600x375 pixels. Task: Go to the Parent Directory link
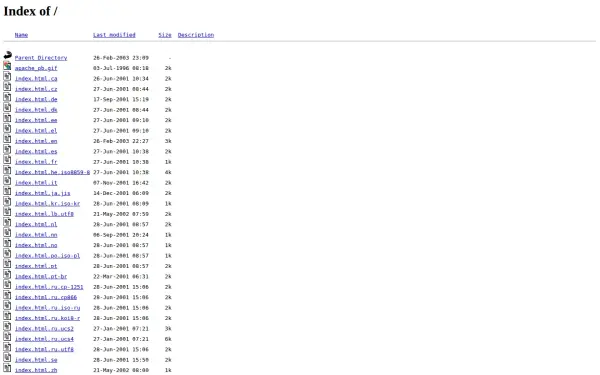pyautogui.click(x=41, y=58)
